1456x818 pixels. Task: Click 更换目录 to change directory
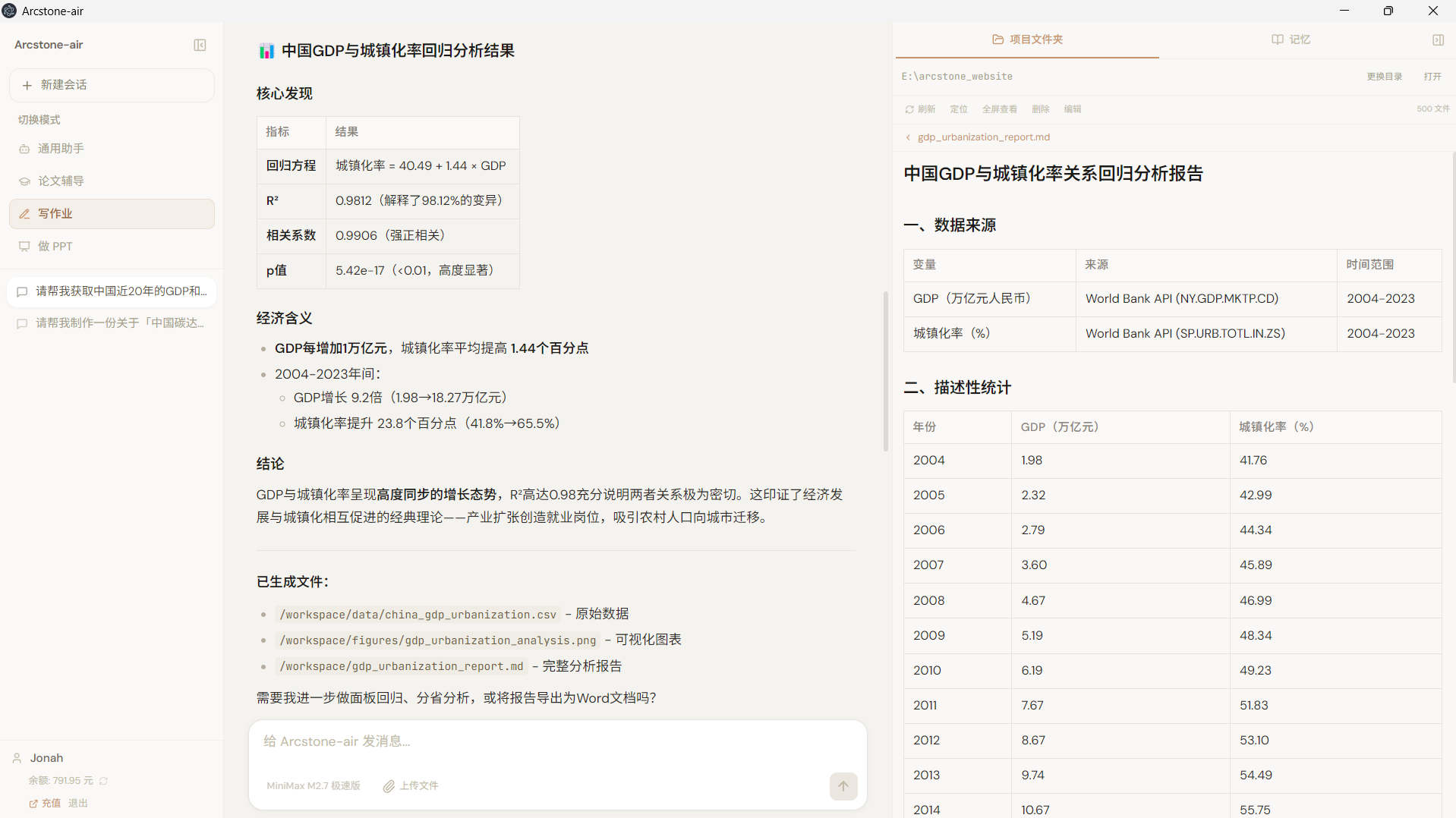(x=1384, y=77)
